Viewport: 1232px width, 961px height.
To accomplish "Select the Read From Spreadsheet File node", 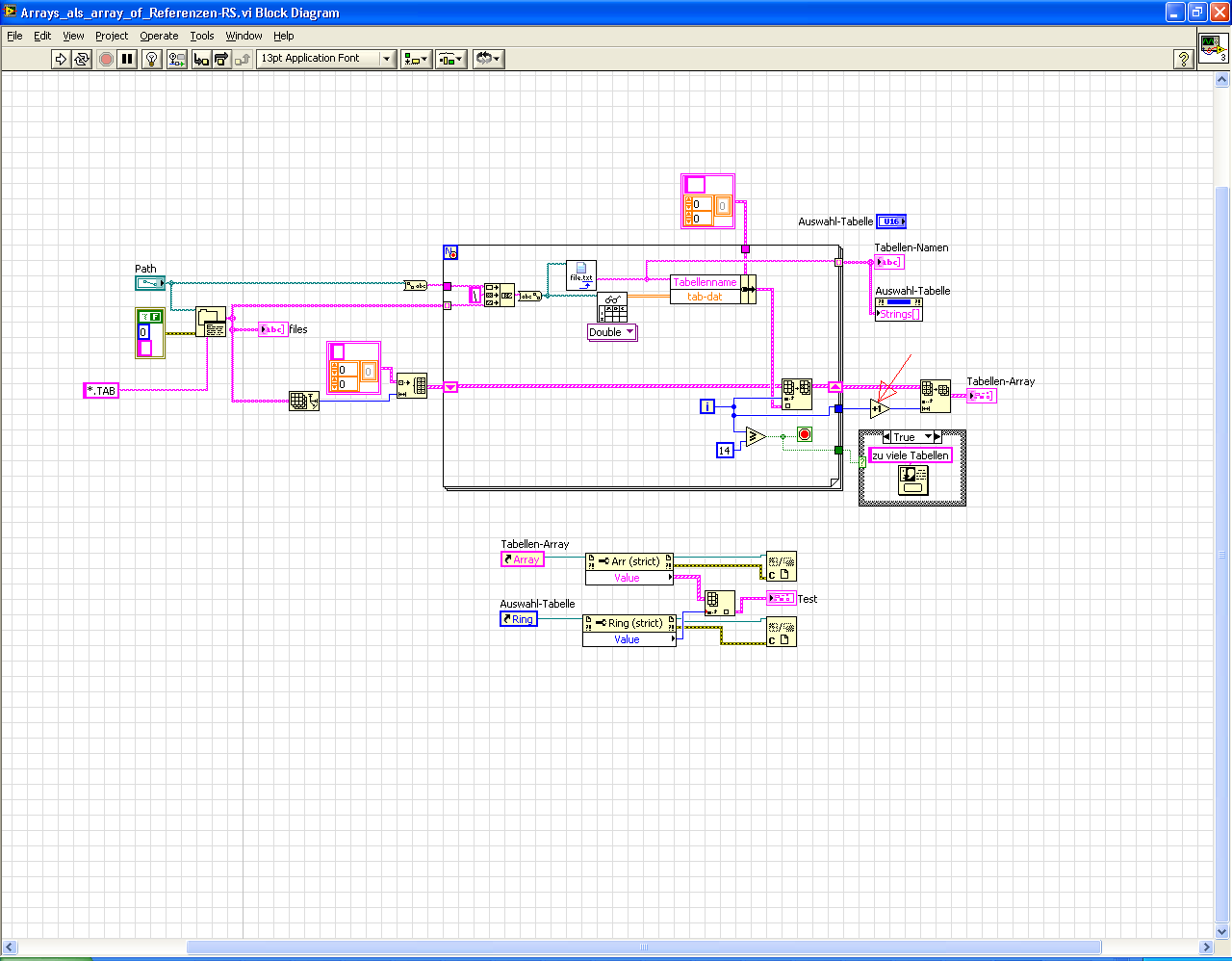I will (x=612, y=307).
